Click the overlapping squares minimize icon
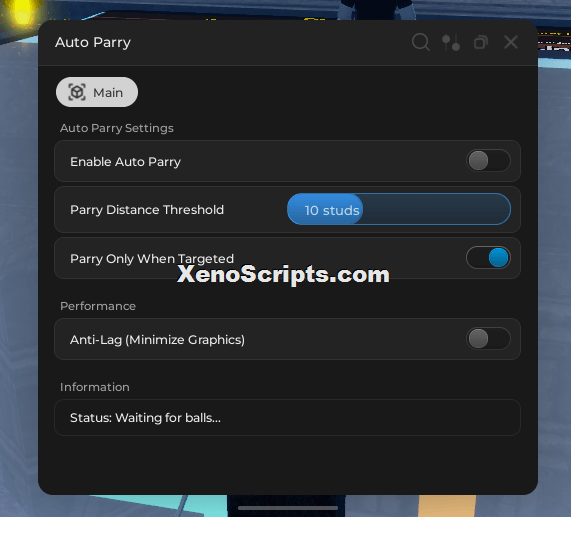The height and width of the screenshot is (547, 571). point(481,42)
